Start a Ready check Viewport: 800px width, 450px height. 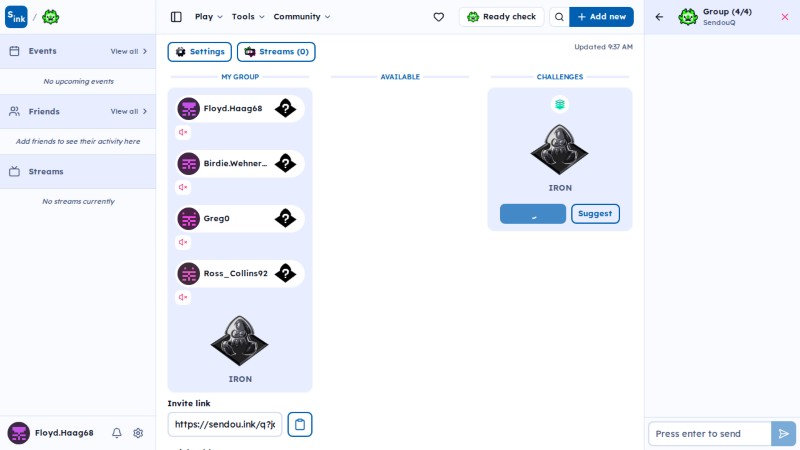[502, 17]
